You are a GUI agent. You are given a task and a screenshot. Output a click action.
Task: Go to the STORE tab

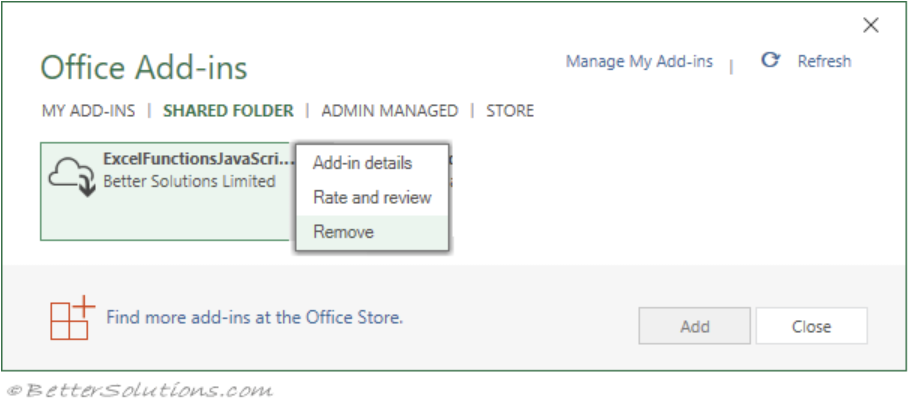point(510,111)
